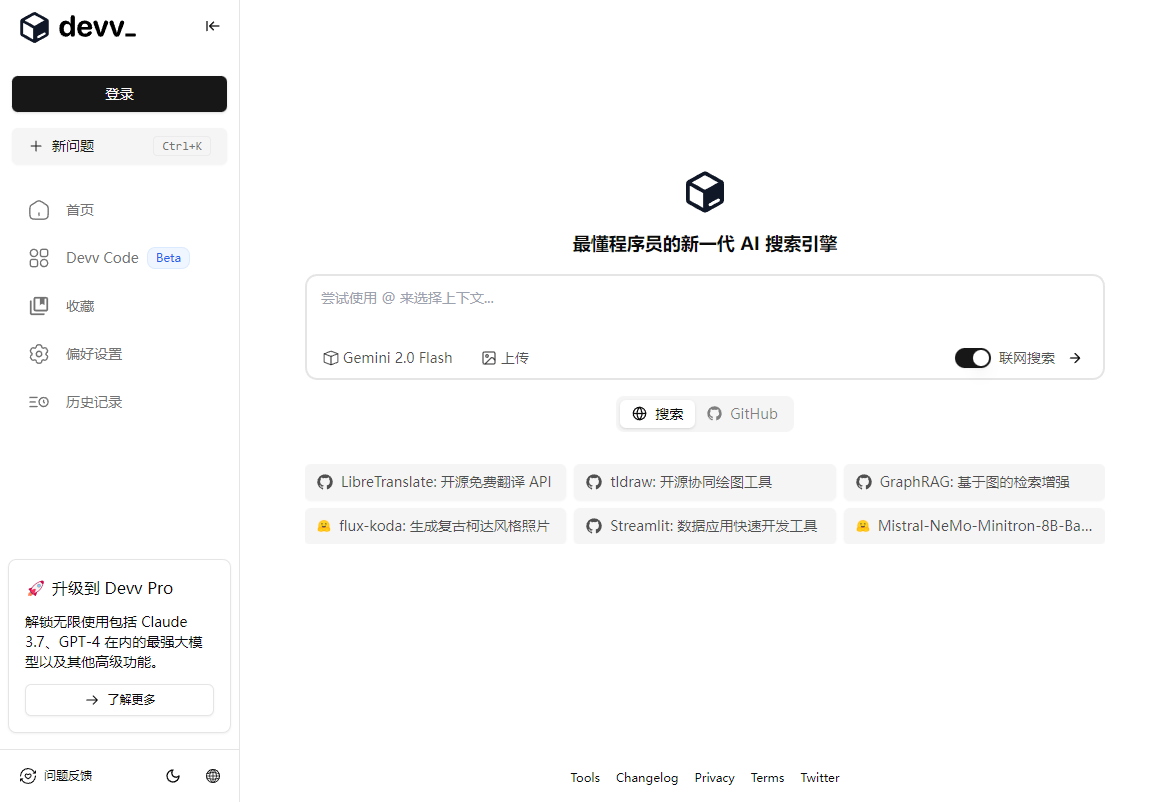Switch to the GitHub search tab
Viewport: 1170px width, 802px height.
click(x=742, y=414)
